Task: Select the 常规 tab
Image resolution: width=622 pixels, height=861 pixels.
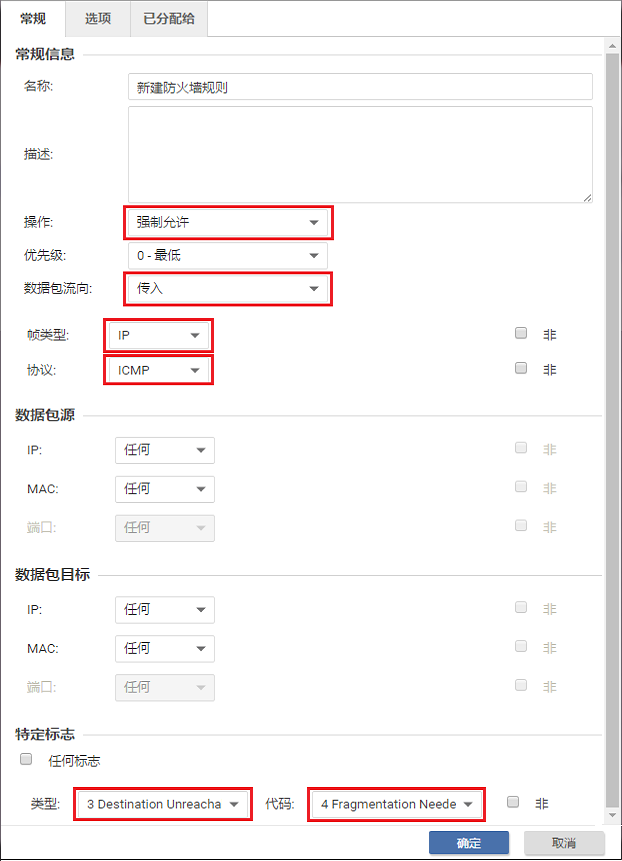Action: [x=33, y=18]
